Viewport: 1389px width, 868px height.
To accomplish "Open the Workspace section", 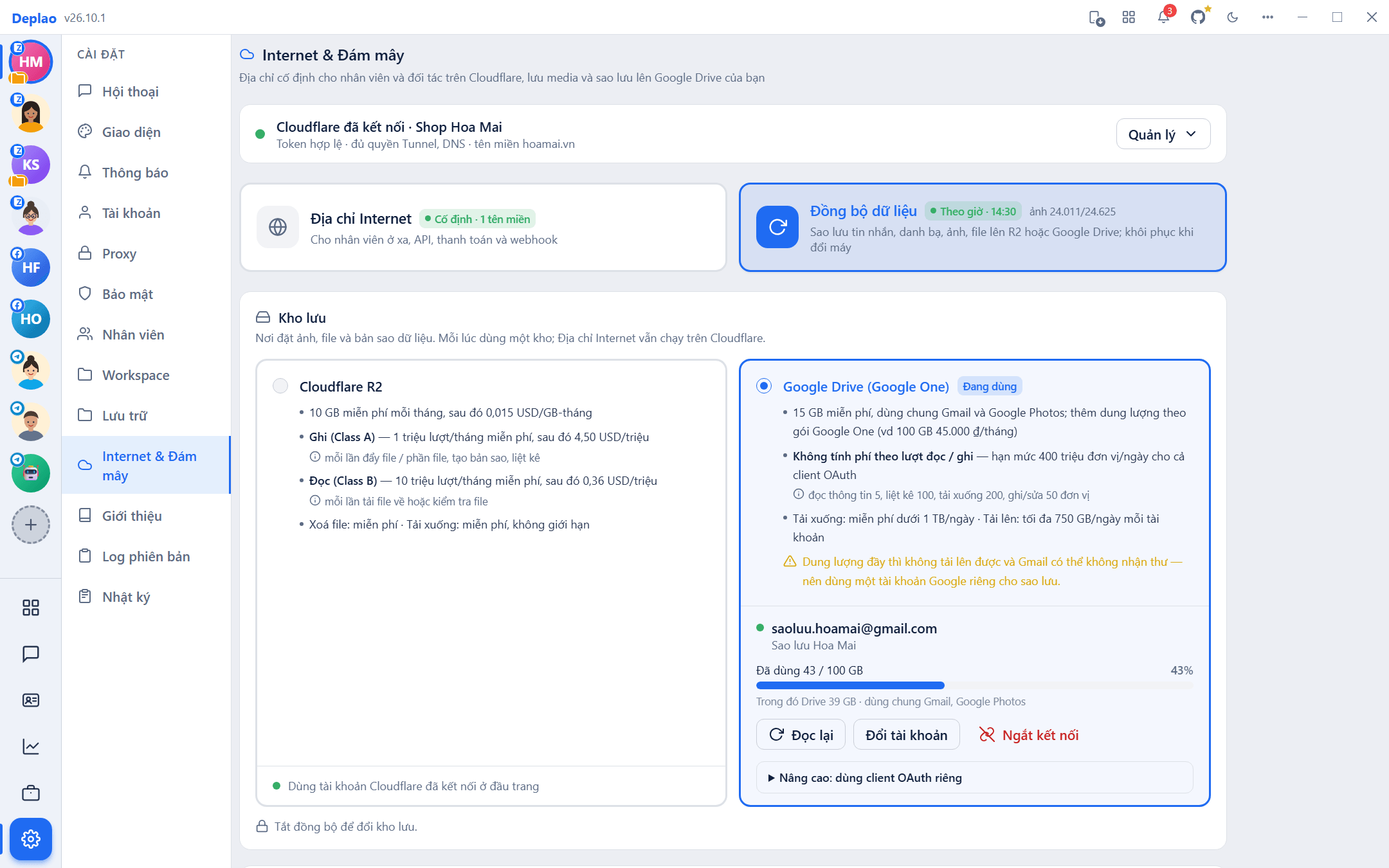I will click(x=146, y=375).
